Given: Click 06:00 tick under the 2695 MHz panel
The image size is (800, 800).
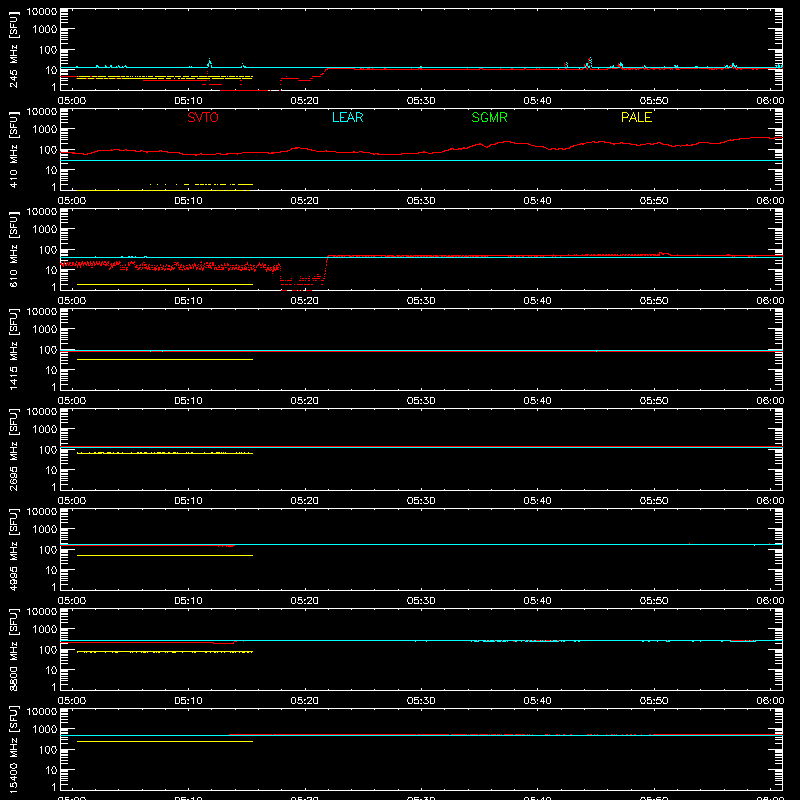Looking at the screenshot, I should tap(770, 501).
